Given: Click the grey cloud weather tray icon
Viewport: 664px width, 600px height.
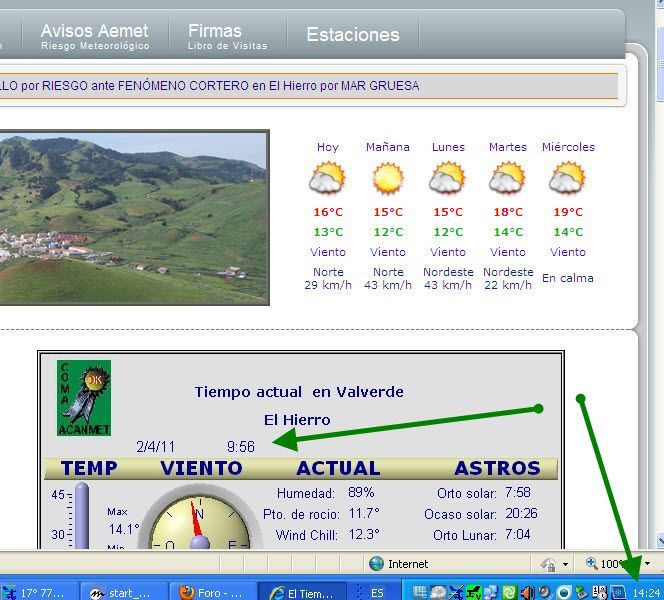Looking at the screenshot, I should (x=438, y=592).
